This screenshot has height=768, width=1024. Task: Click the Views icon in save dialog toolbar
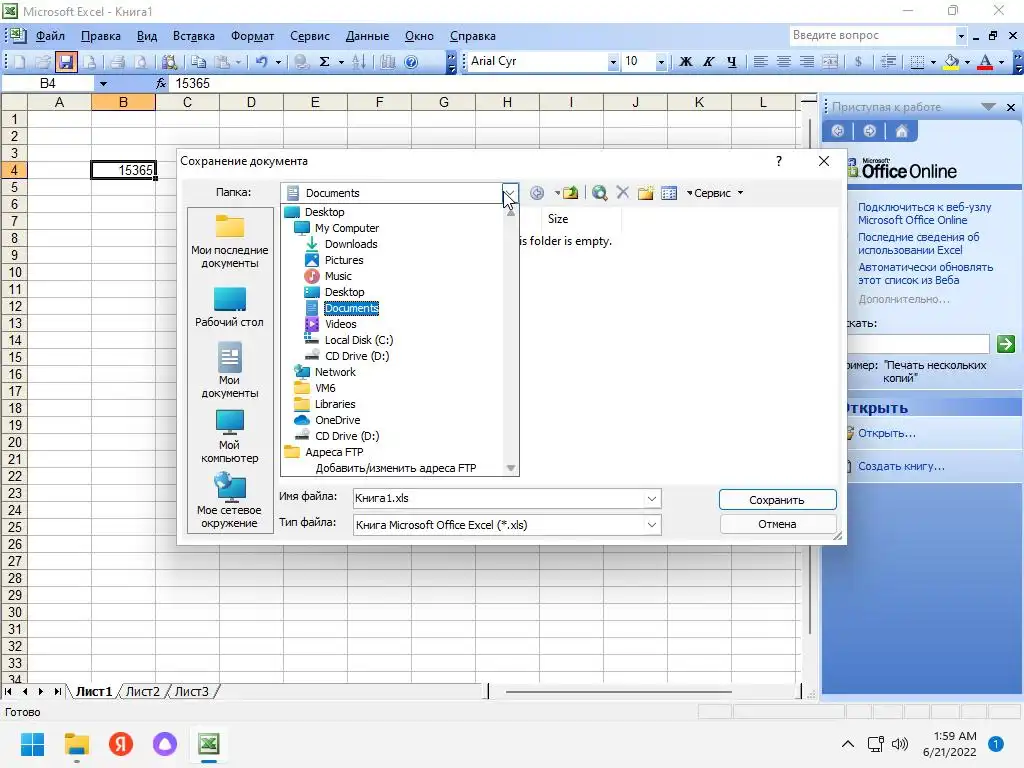coord(669,193)
